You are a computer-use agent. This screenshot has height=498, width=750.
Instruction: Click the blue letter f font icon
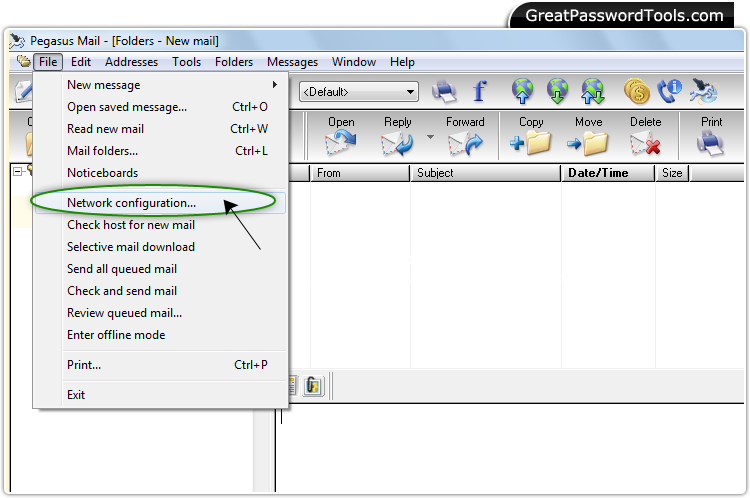point(480,91)
